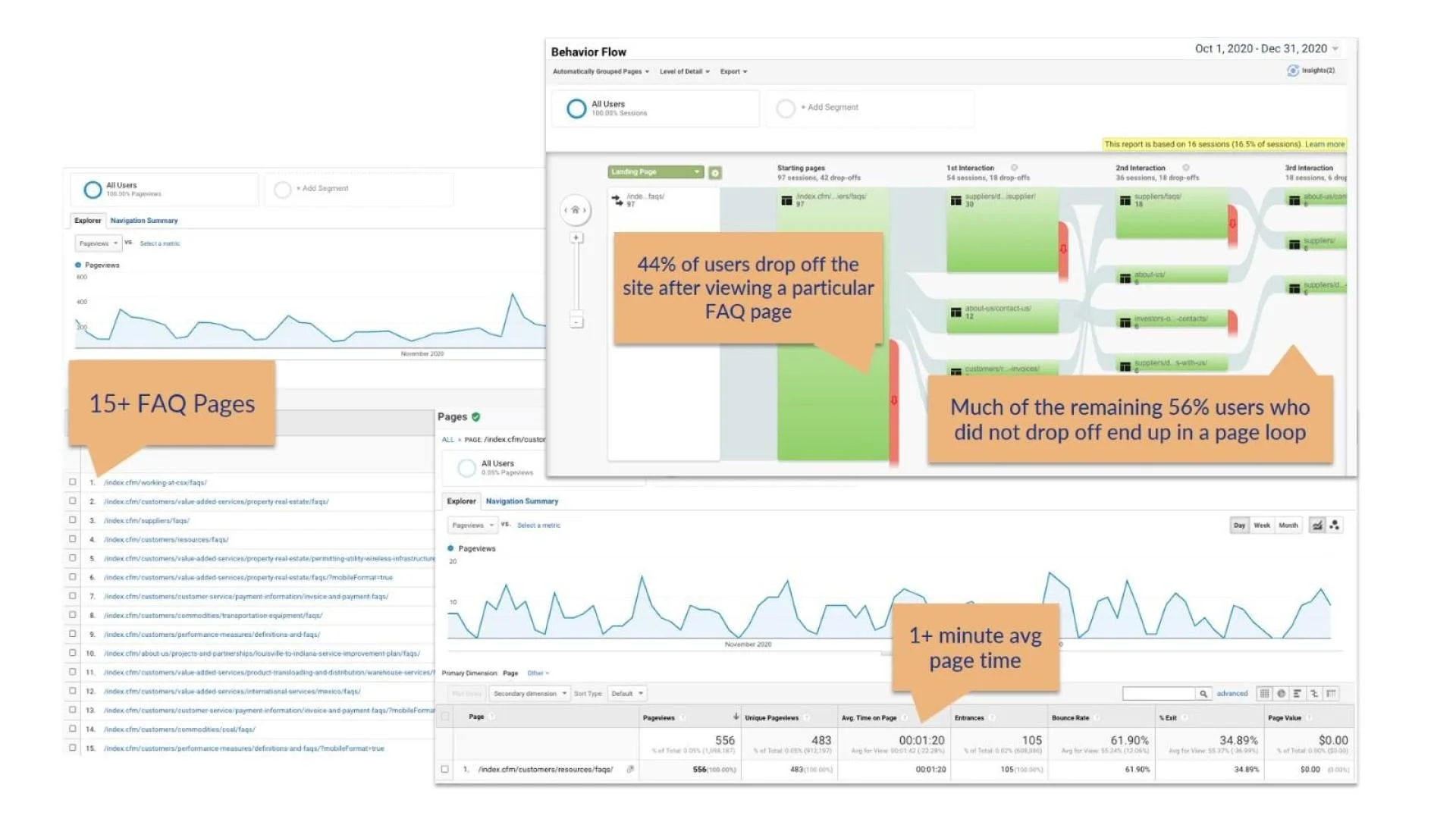Click Add Segment in Behavior Flow
Viewport: 1456px width, 819px height.
tap(832, 108)
